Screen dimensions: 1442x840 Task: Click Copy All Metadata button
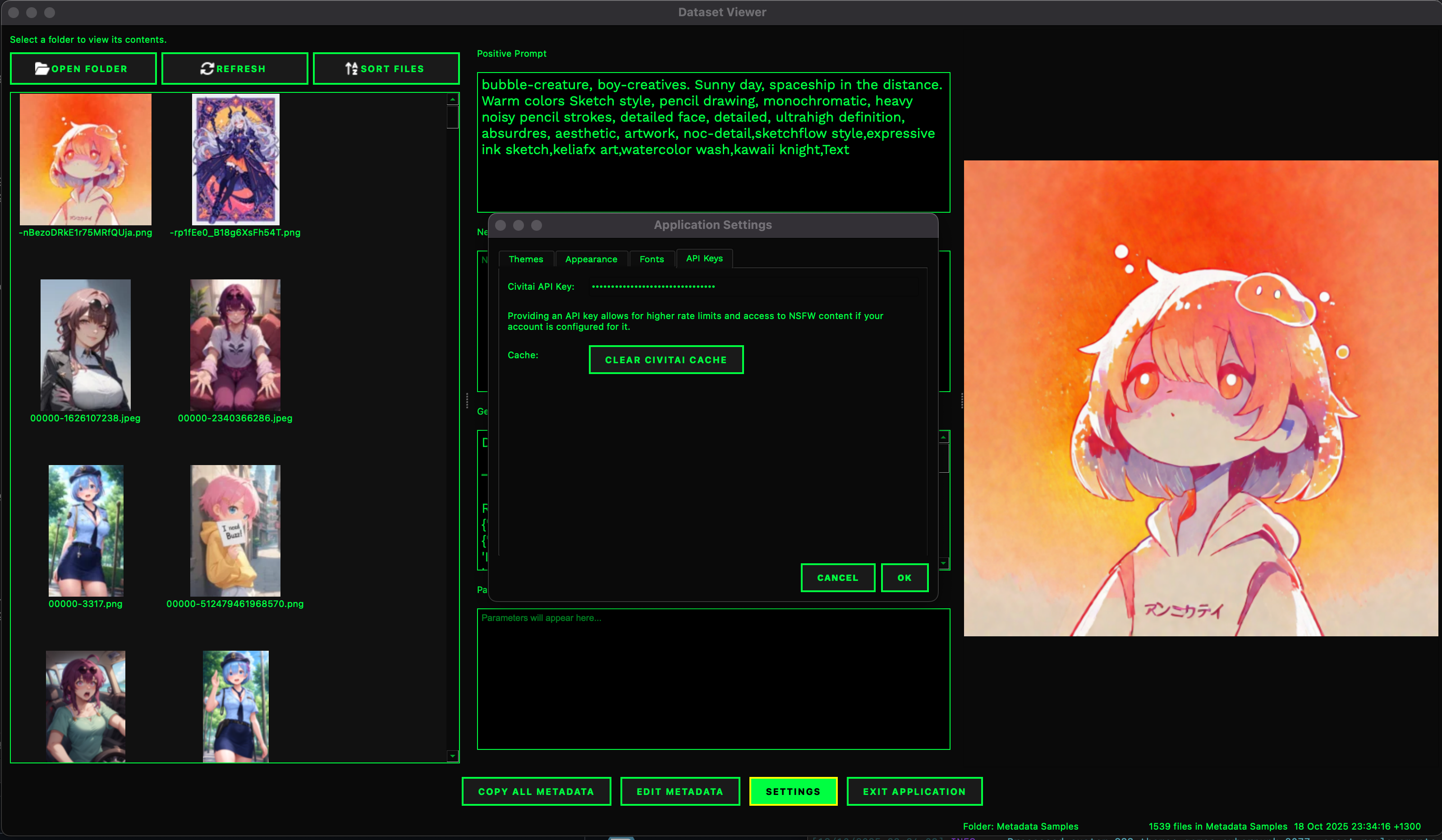pyautogui.click(x=536, y=791)
